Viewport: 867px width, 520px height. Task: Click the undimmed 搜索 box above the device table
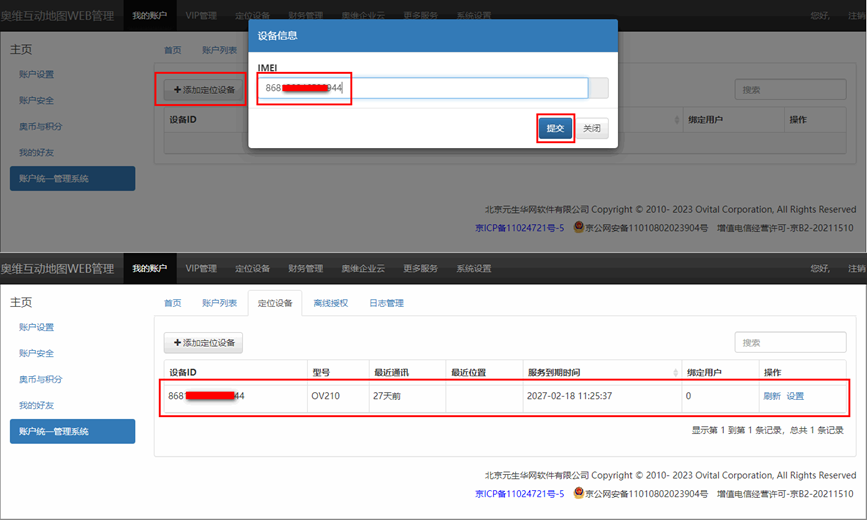[x=790, y=343]
